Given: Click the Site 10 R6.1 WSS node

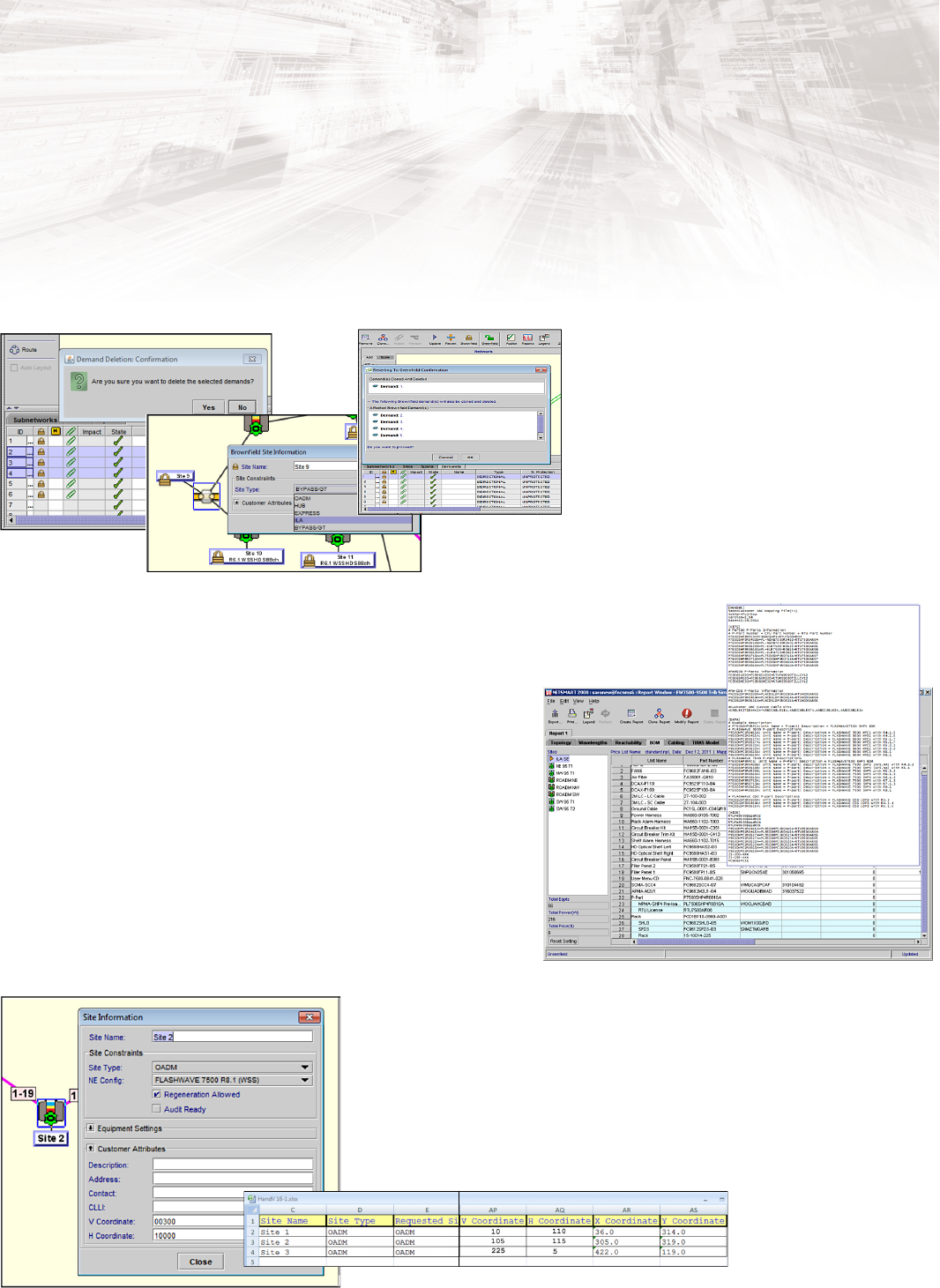Looking at the screenshot, I should (x=246, y=556).
